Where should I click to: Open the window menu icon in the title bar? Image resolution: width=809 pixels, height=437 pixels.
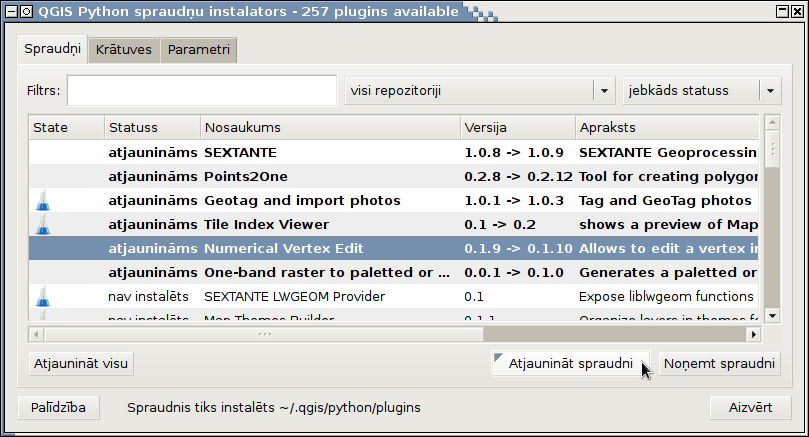click(11, 11)
